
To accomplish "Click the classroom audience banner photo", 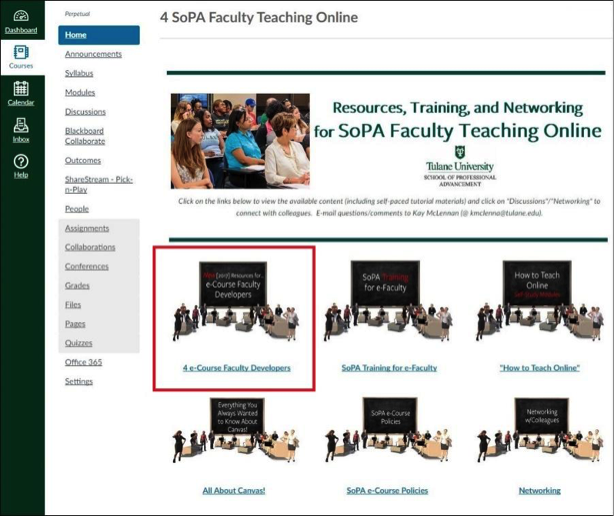I will (x=240, y=141).
